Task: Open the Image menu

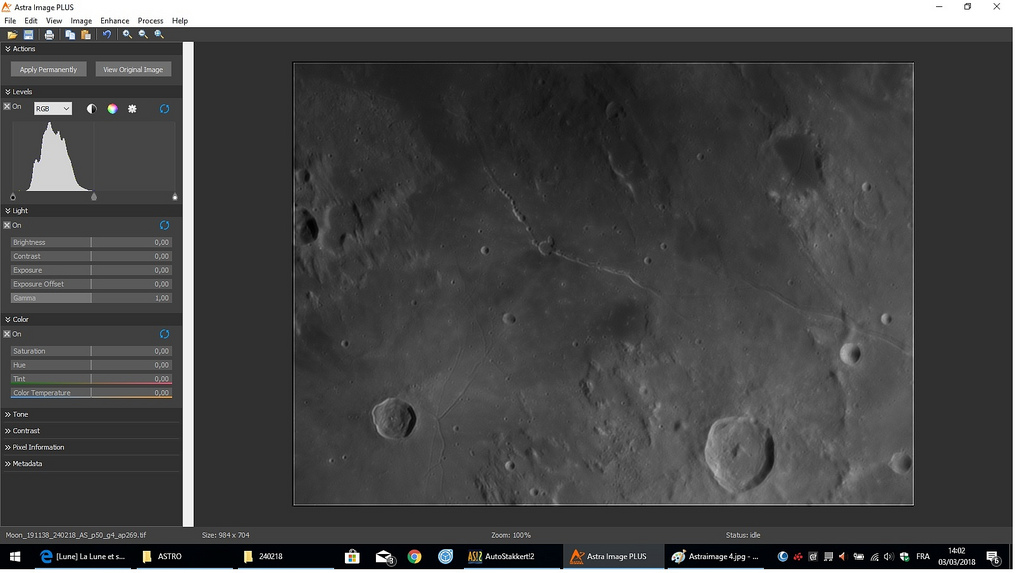Action: [81, 21]
